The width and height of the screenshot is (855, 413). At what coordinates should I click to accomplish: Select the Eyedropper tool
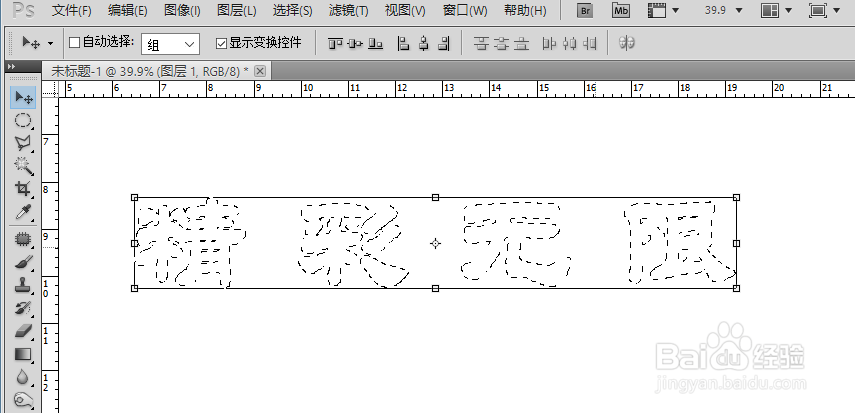pos(23,212)
